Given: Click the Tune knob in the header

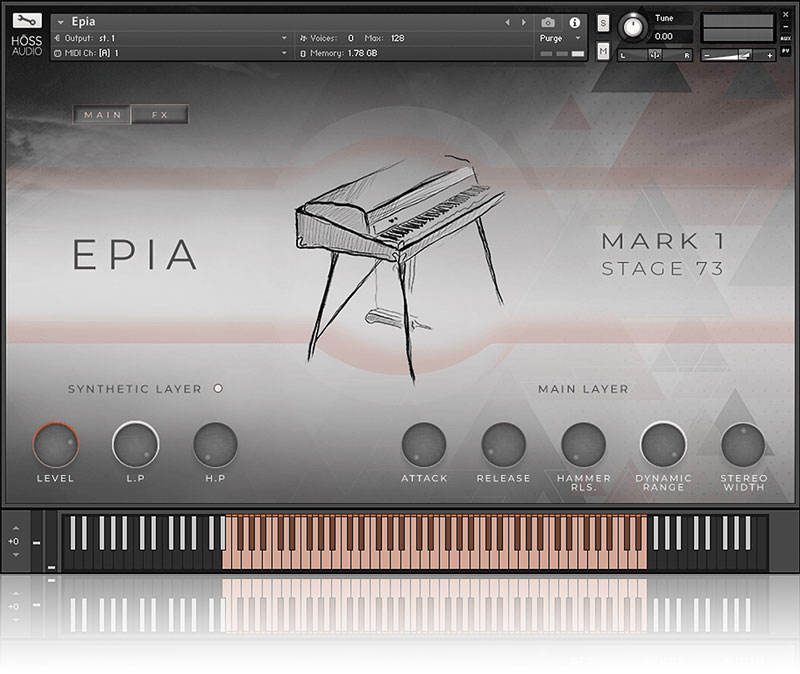Looking at the screenshot, I should 632,26.
